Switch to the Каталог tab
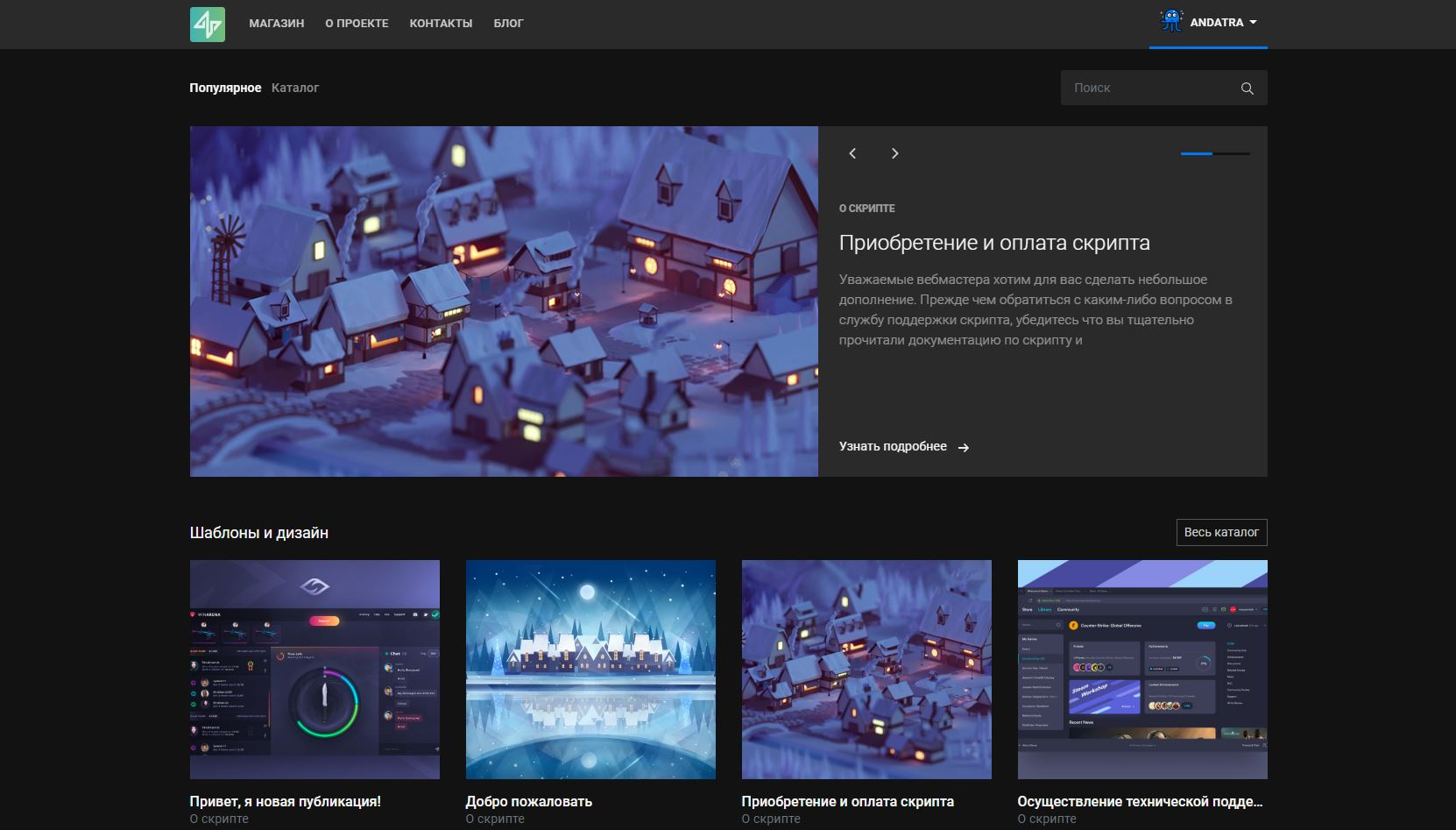 pyautogui.click(x=295, y=88)
